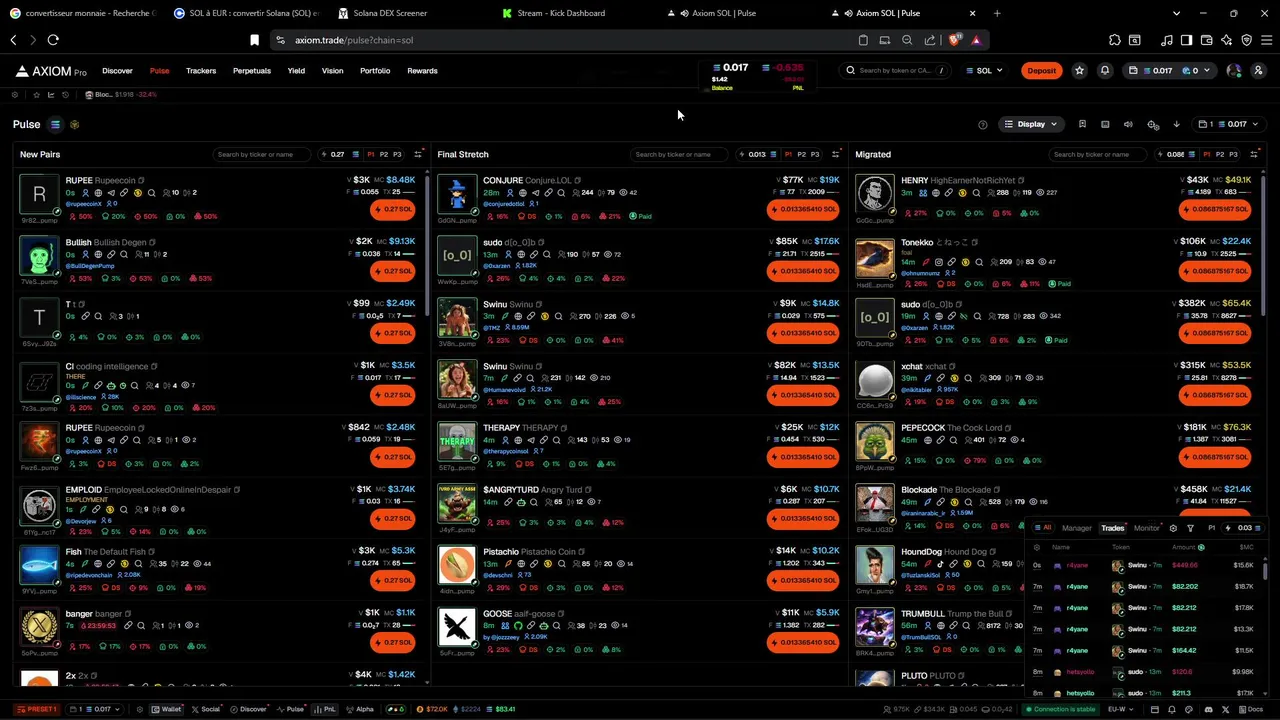The width and height of the screenshot is (1280, 720).
Task: Click the down-arrow import icon in Pulse toolbar
Action: [x=1176, y=124]
